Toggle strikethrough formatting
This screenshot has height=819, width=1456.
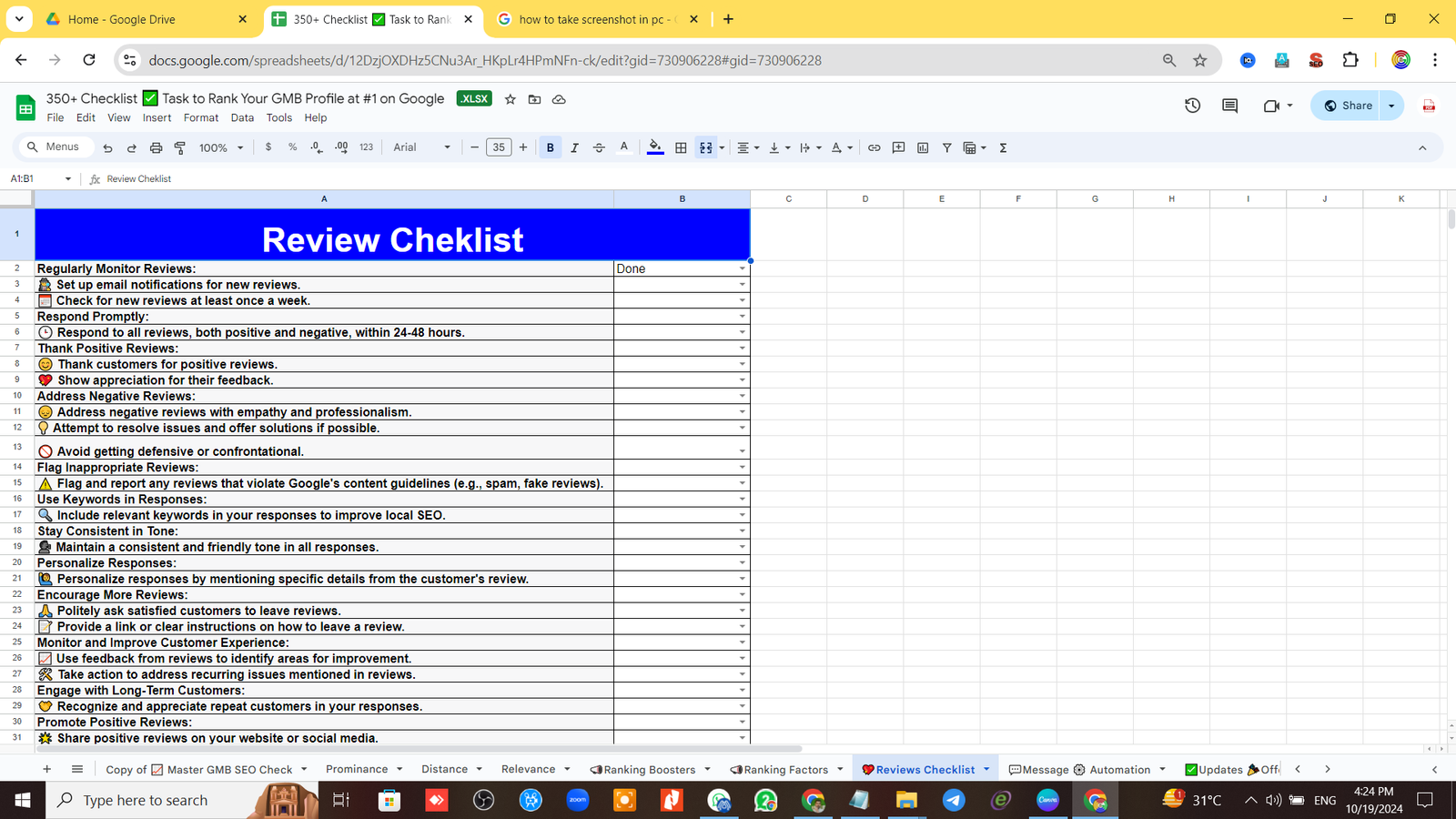click(599, 147)
